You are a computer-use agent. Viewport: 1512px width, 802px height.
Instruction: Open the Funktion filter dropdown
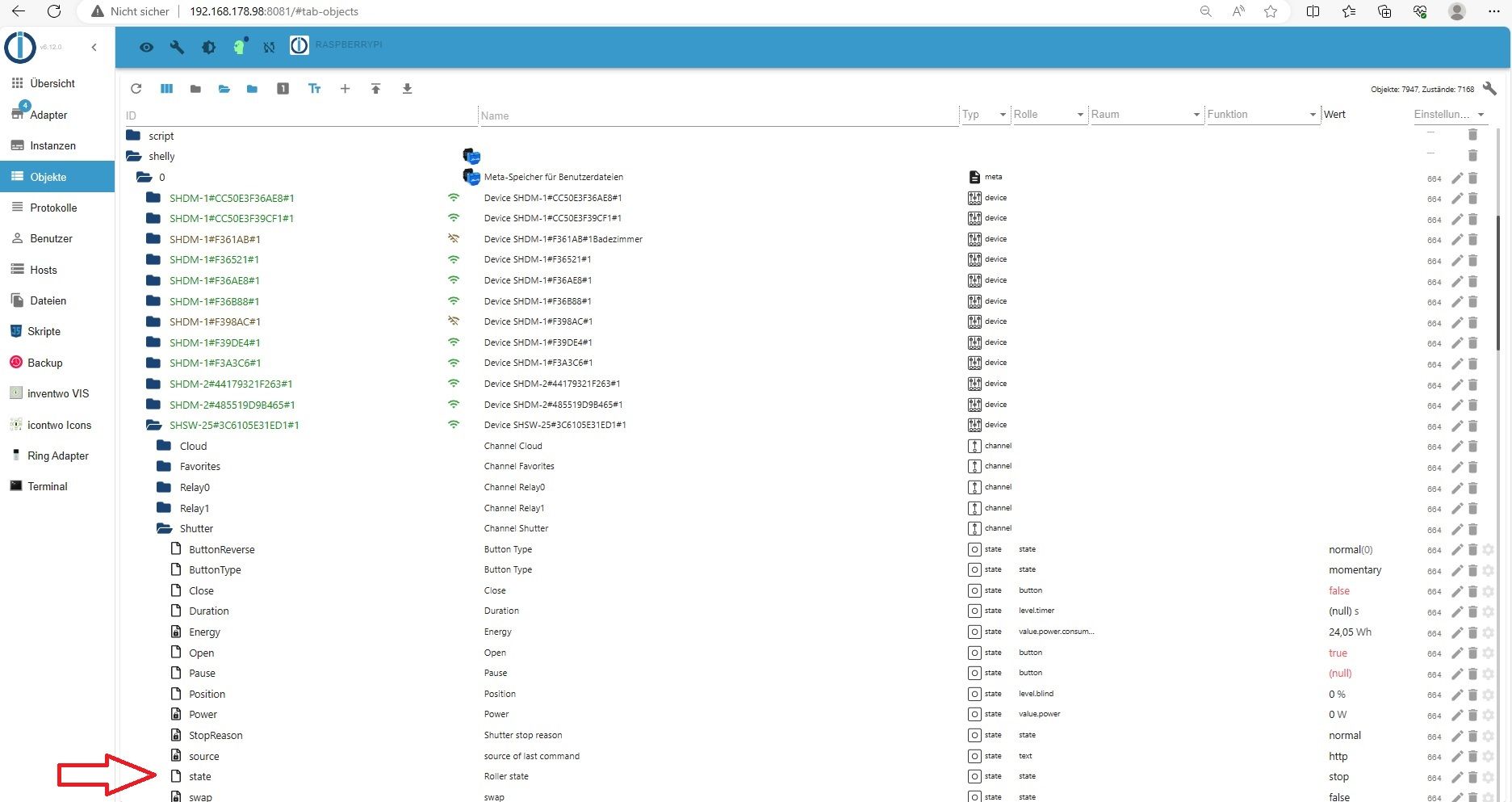point(1262,115)
